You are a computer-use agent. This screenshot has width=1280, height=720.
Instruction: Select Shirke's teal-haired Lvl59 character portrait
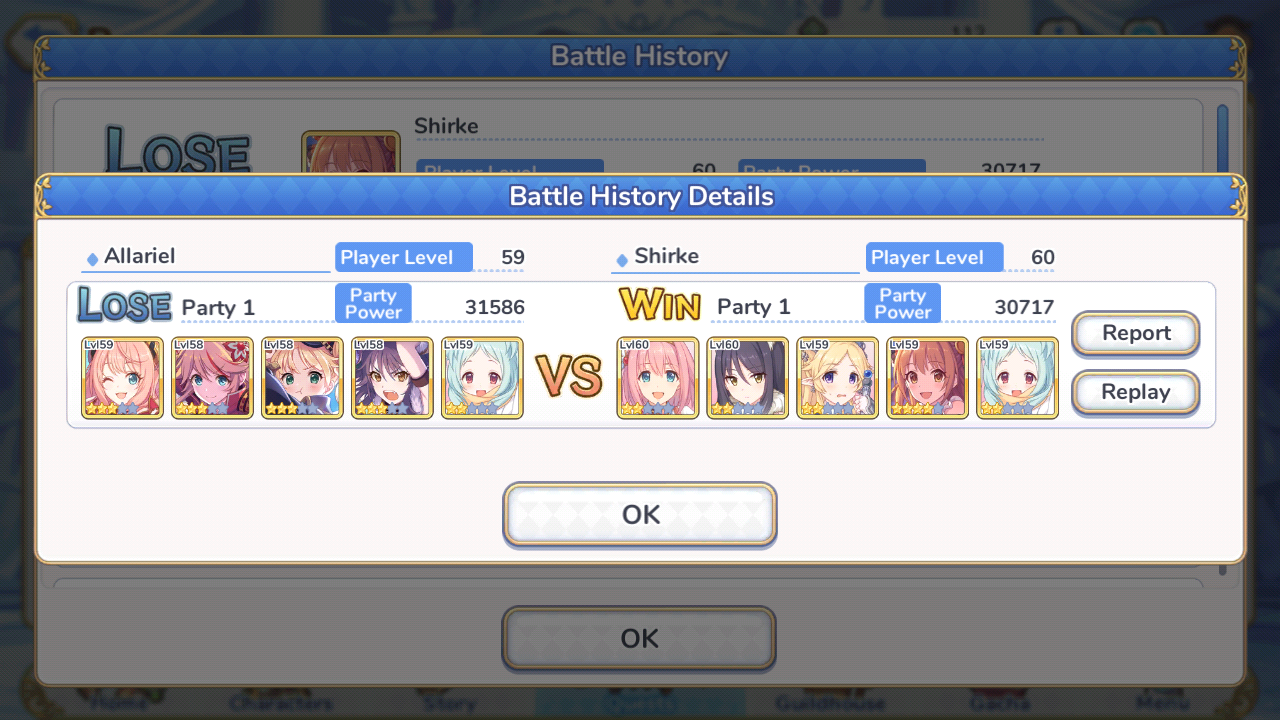pos(1018,378)
